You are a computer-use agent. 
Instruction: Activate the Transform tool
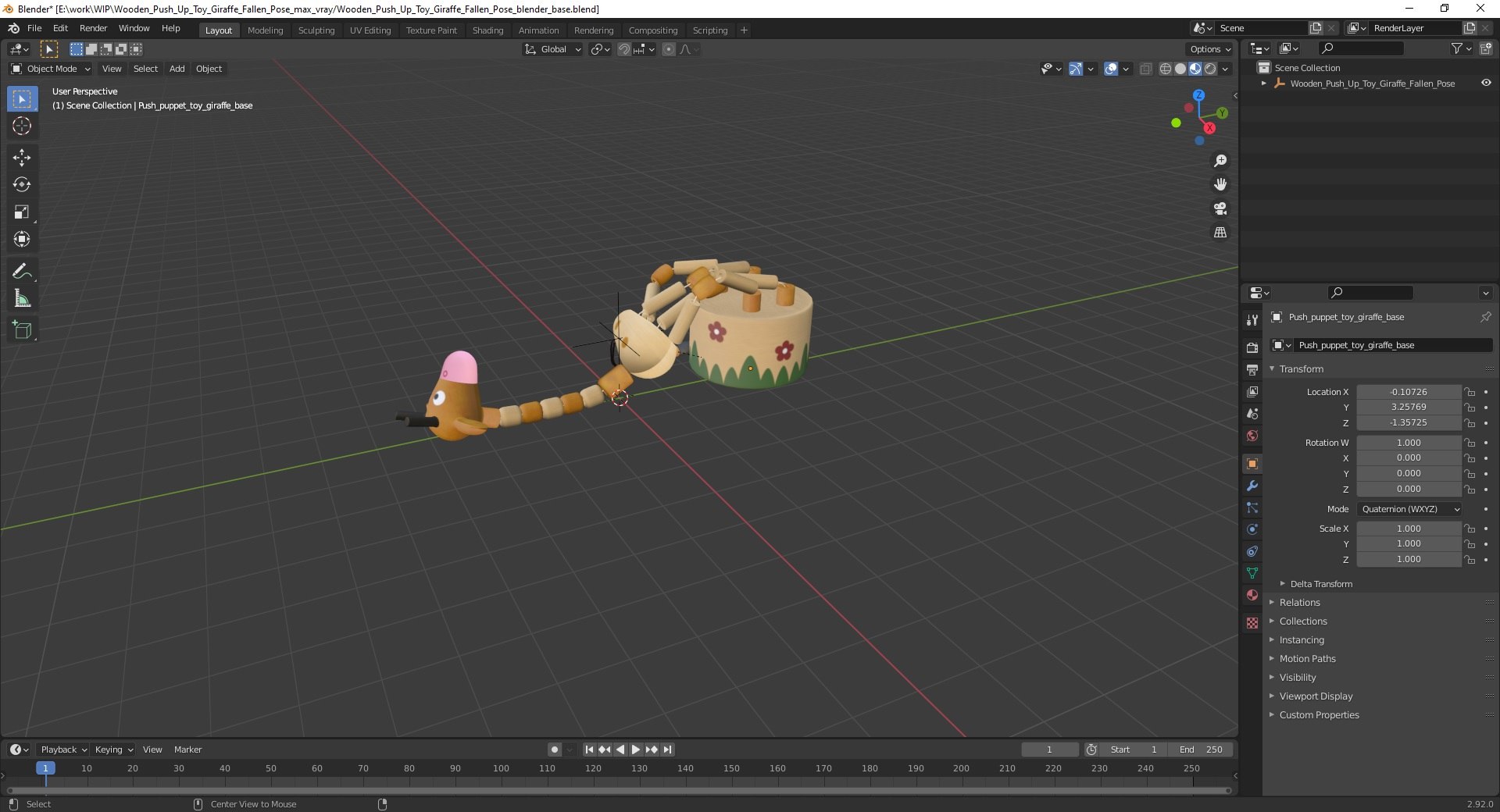tap(22, 240)
